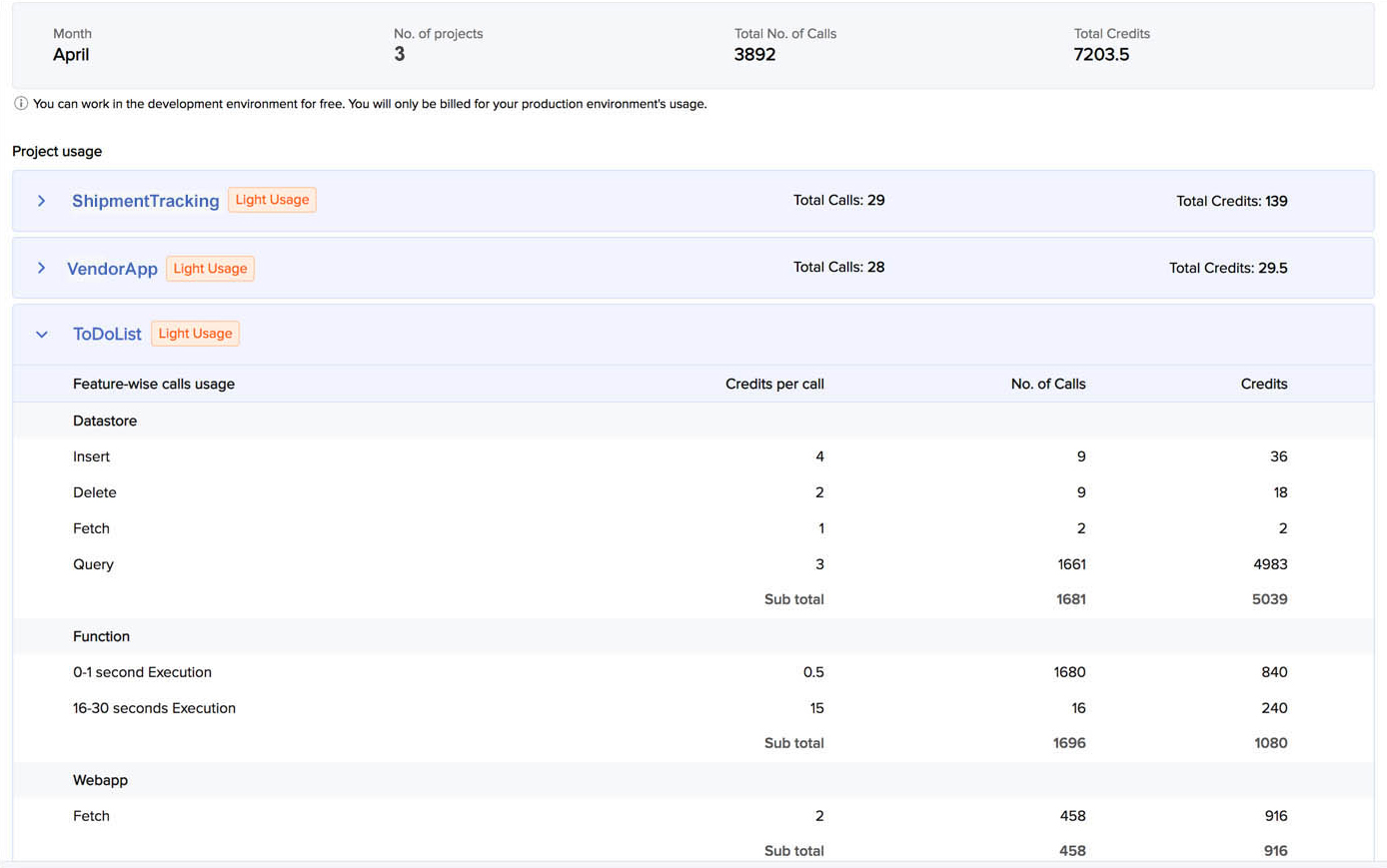Click the VendorApp chevron icon
Viewport: 1387px width, 868px height.
point(40,268)
